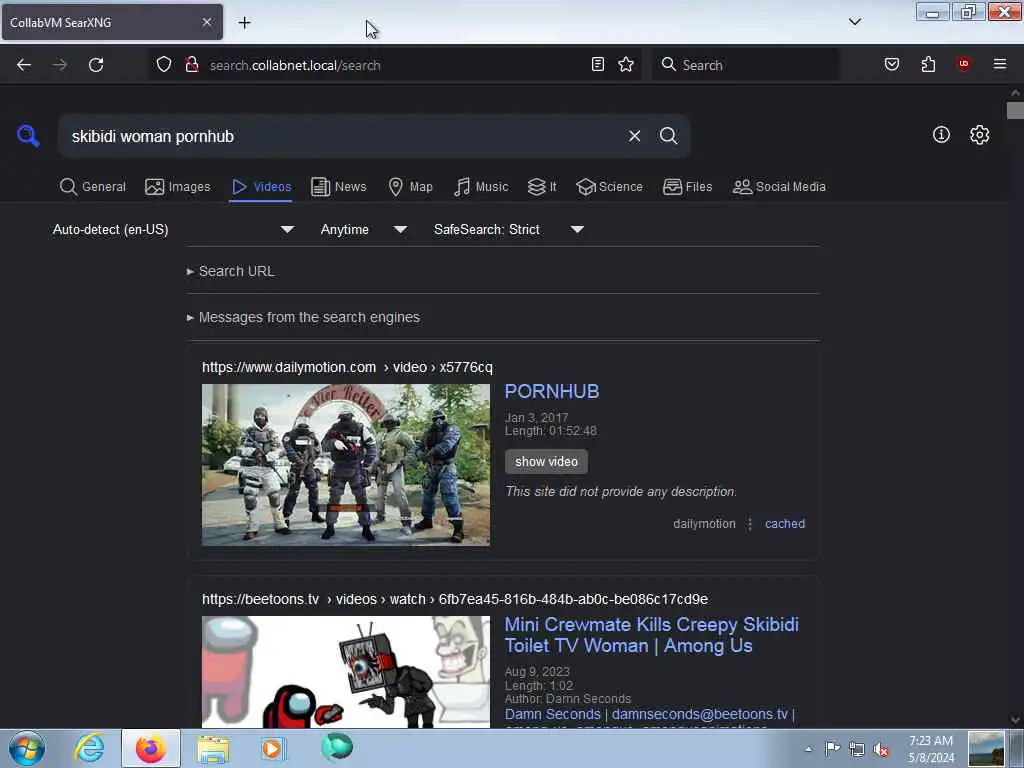Open list all tabs chevron
The height and width of the screenshot is (768, 1024).
tap(854, 22)
